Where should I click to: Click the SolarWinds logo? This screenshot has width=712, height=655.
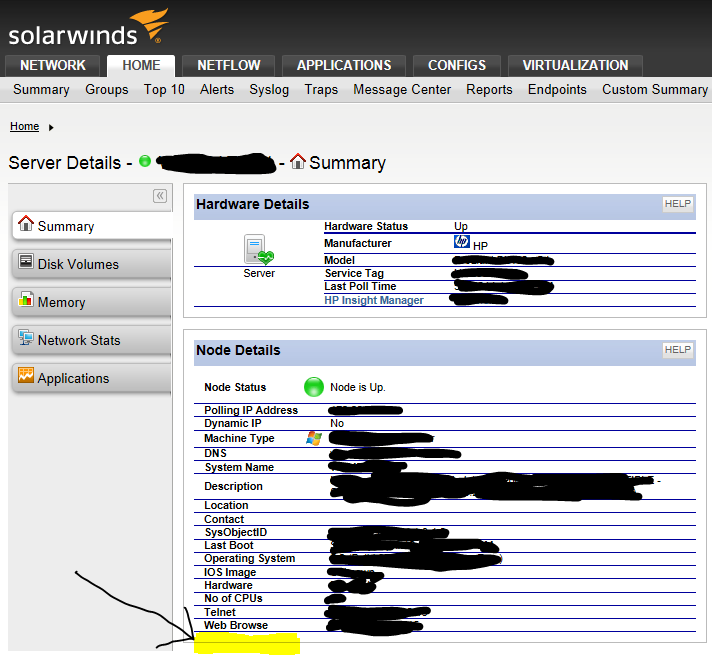pos(88,28)
